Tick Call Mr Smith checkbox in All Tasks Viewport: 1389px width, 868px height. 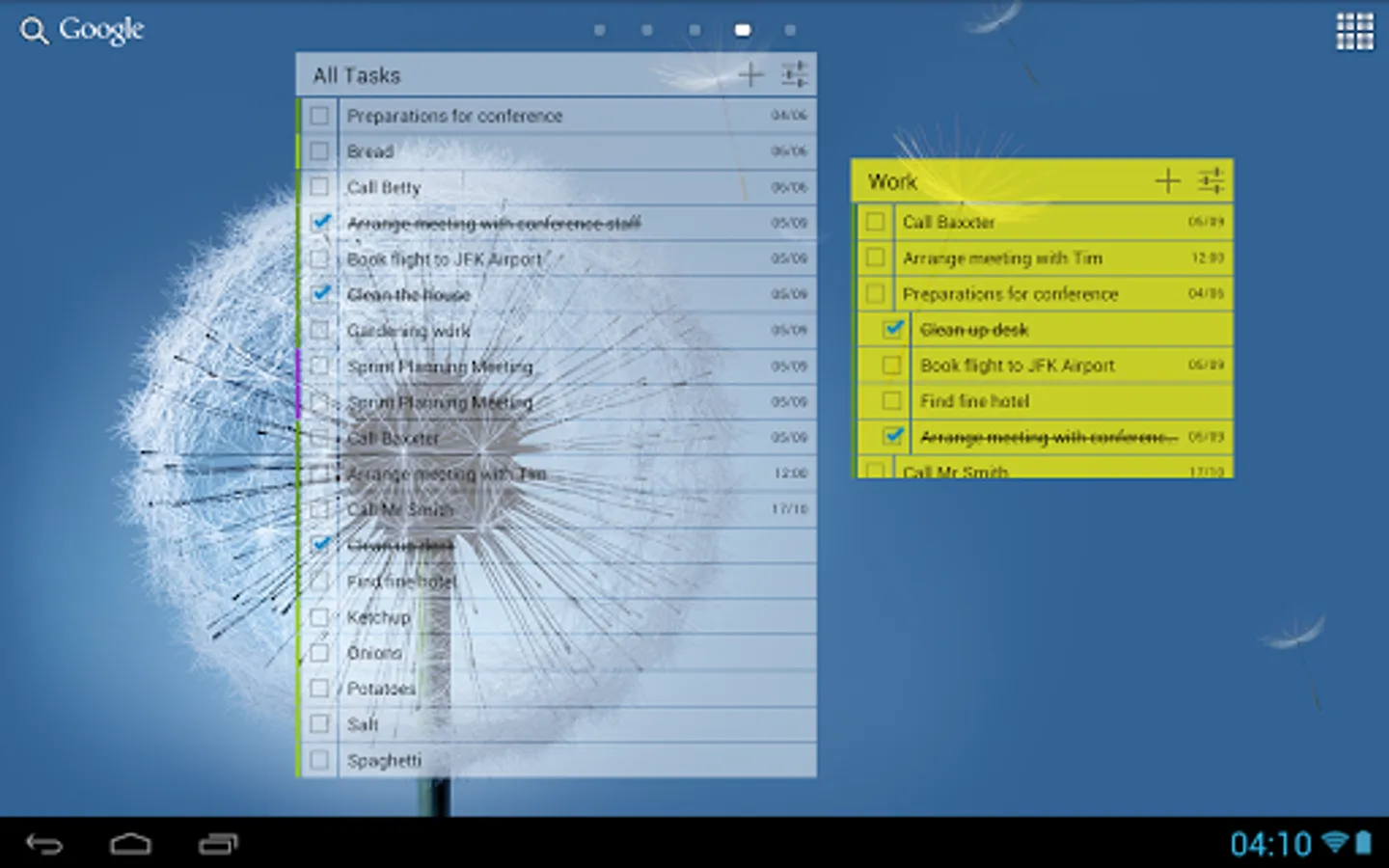coord(319,509)
